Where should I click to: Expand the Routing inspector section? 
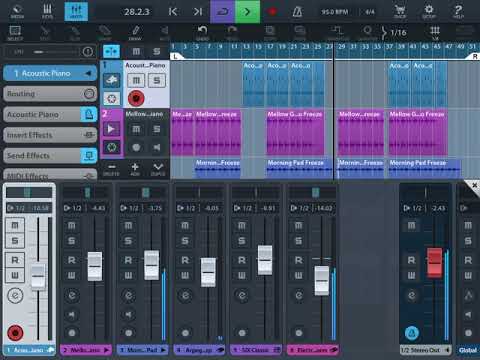coord(50,94)
